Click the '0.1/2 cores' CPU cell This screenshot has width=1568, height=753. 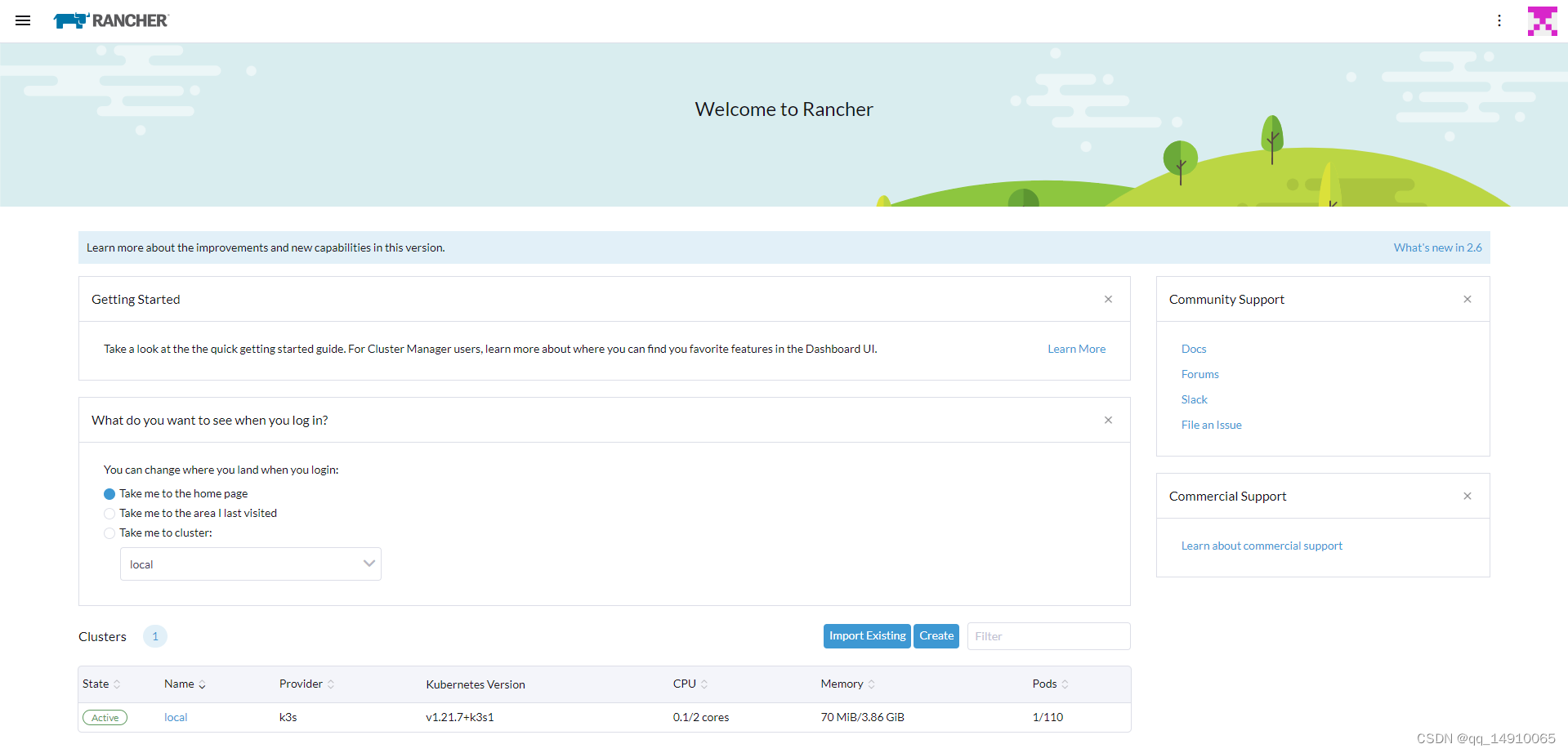click(x=701, y=717)
